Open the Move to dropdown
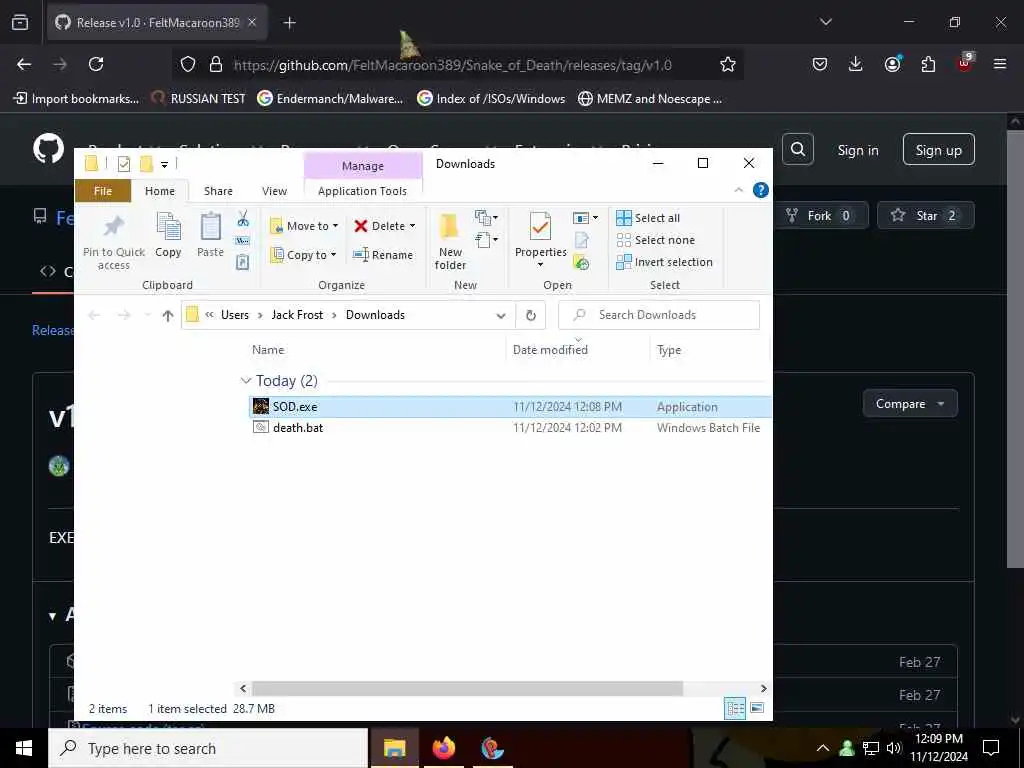 click(304, 226)
